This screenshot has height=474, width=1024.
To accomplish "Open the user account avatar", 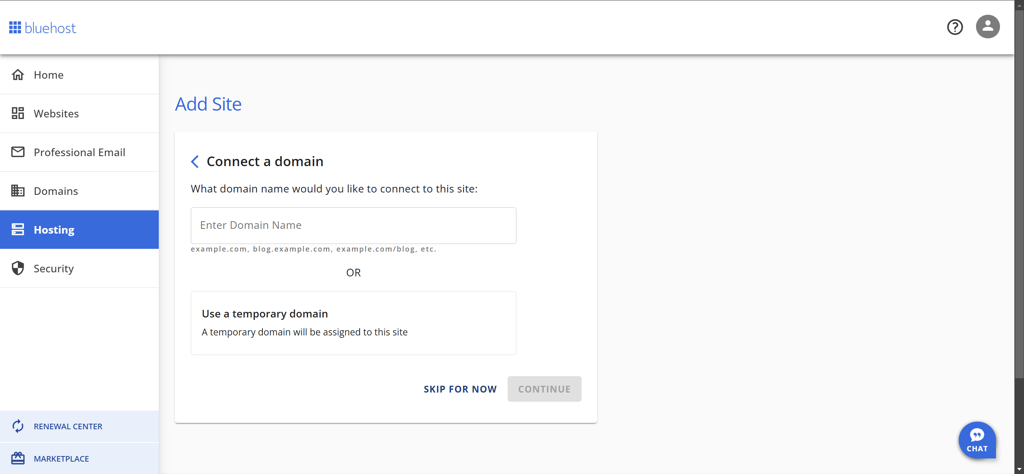I will [x=987, y=27].
